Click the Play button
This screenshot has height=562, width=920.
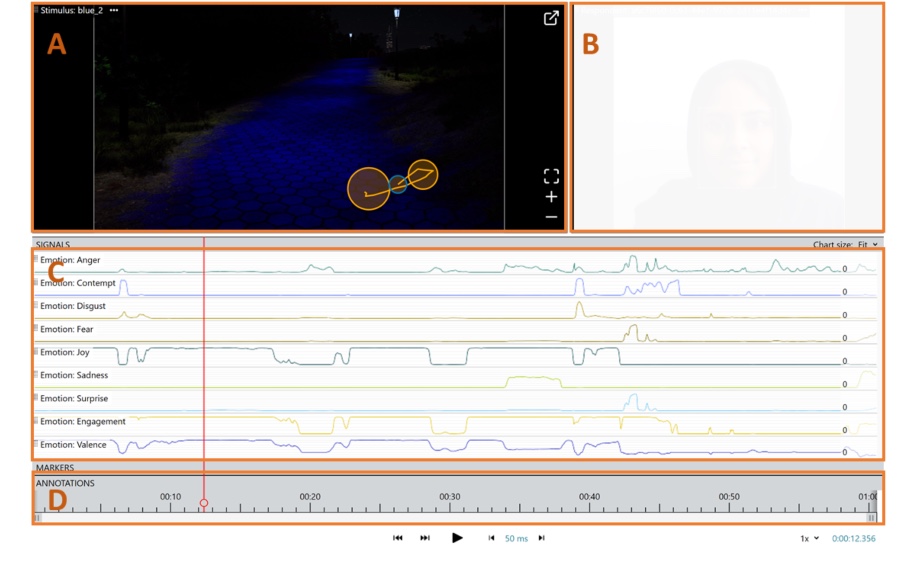tap(457, 538)
